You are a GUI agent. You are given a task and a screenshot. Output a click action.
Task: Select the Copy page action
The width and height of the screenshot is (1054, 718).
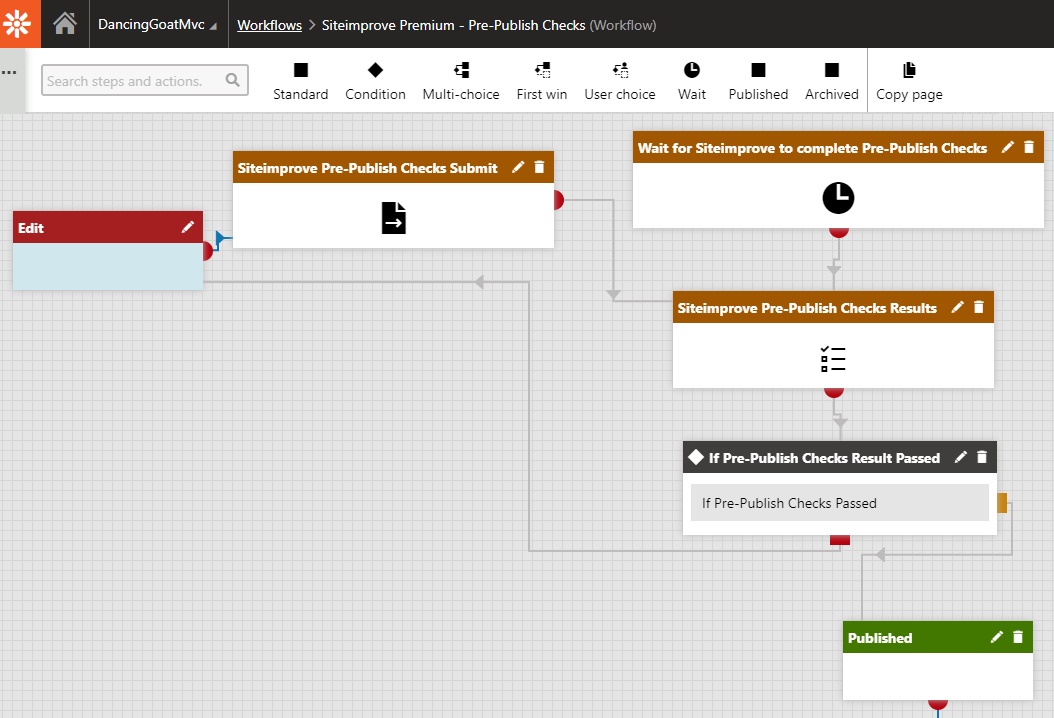(909, 81)
